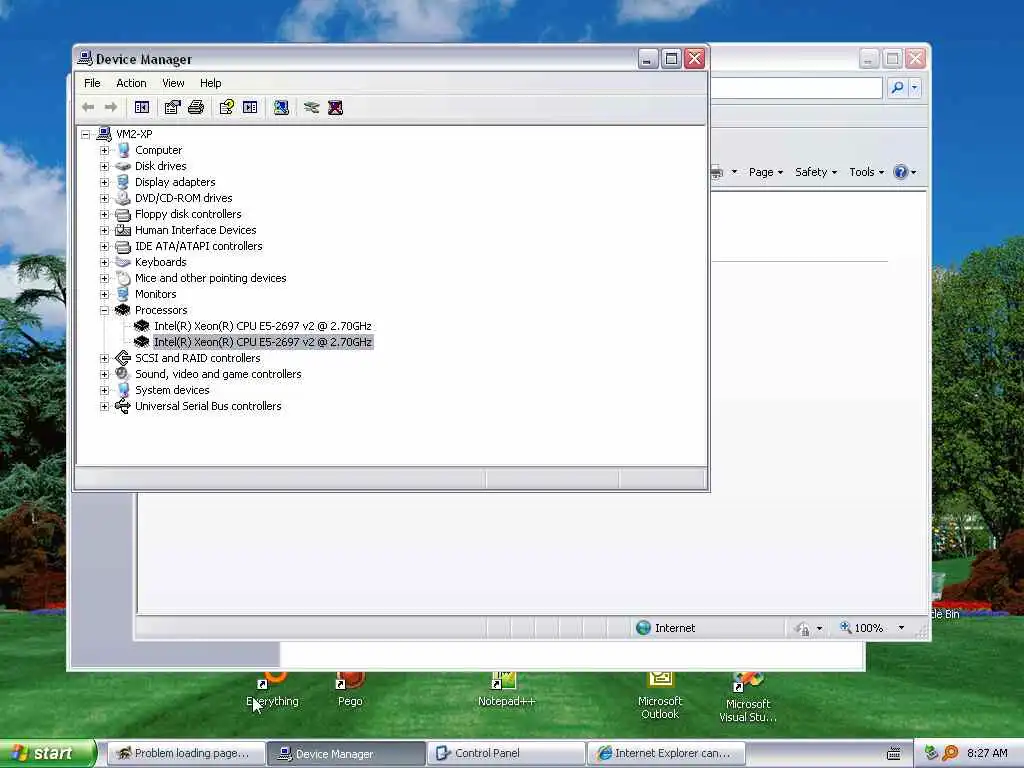Switch to Control Panel taskbar item
The height and width of the screenshot is (768, 1024).
(505, 754)
